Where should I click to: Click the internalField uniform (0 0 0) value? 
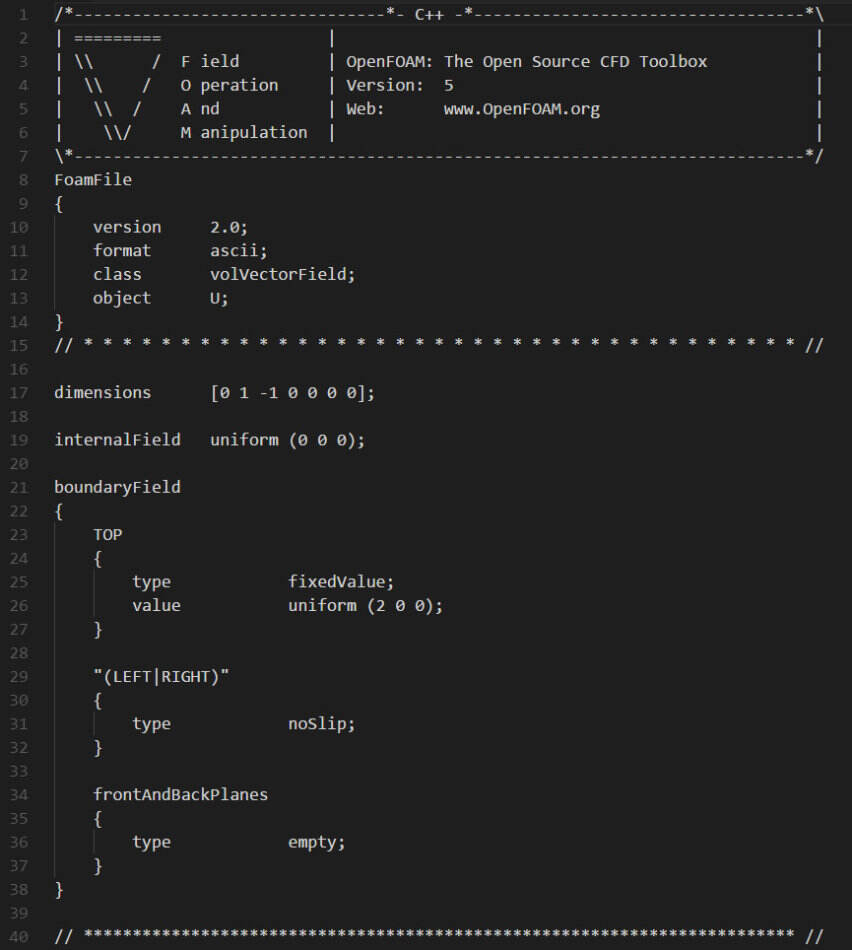(x=287, y=440)
